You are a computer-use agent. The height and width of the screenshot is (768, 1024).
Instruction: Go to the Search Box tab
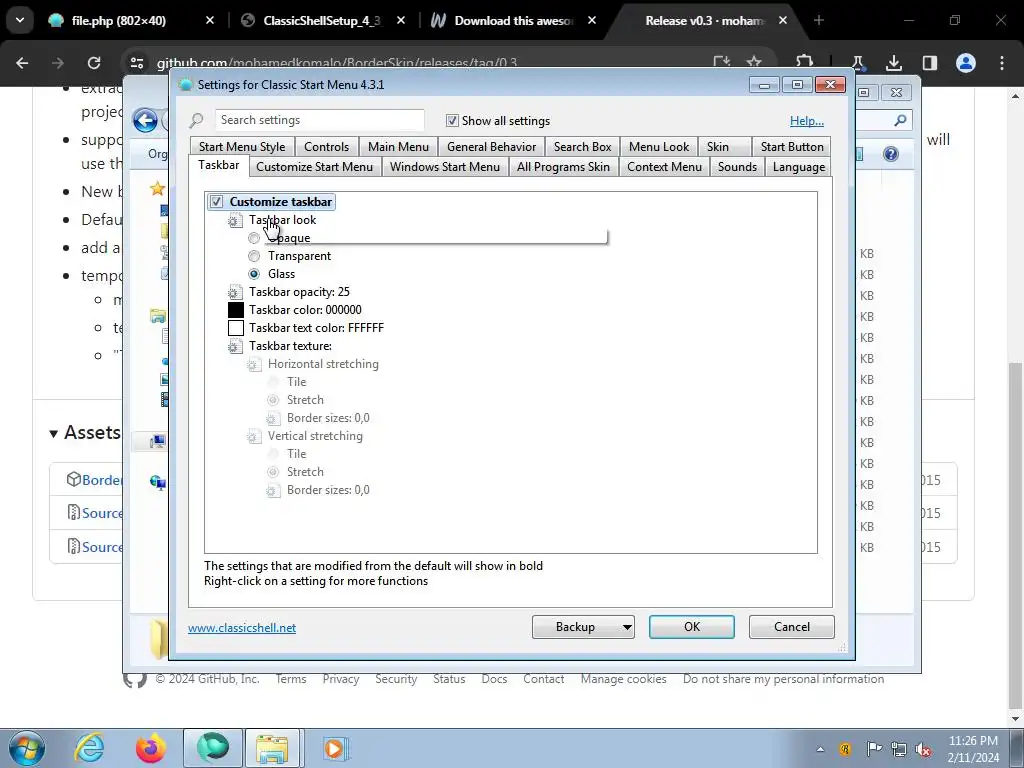[x=583, y=147]
